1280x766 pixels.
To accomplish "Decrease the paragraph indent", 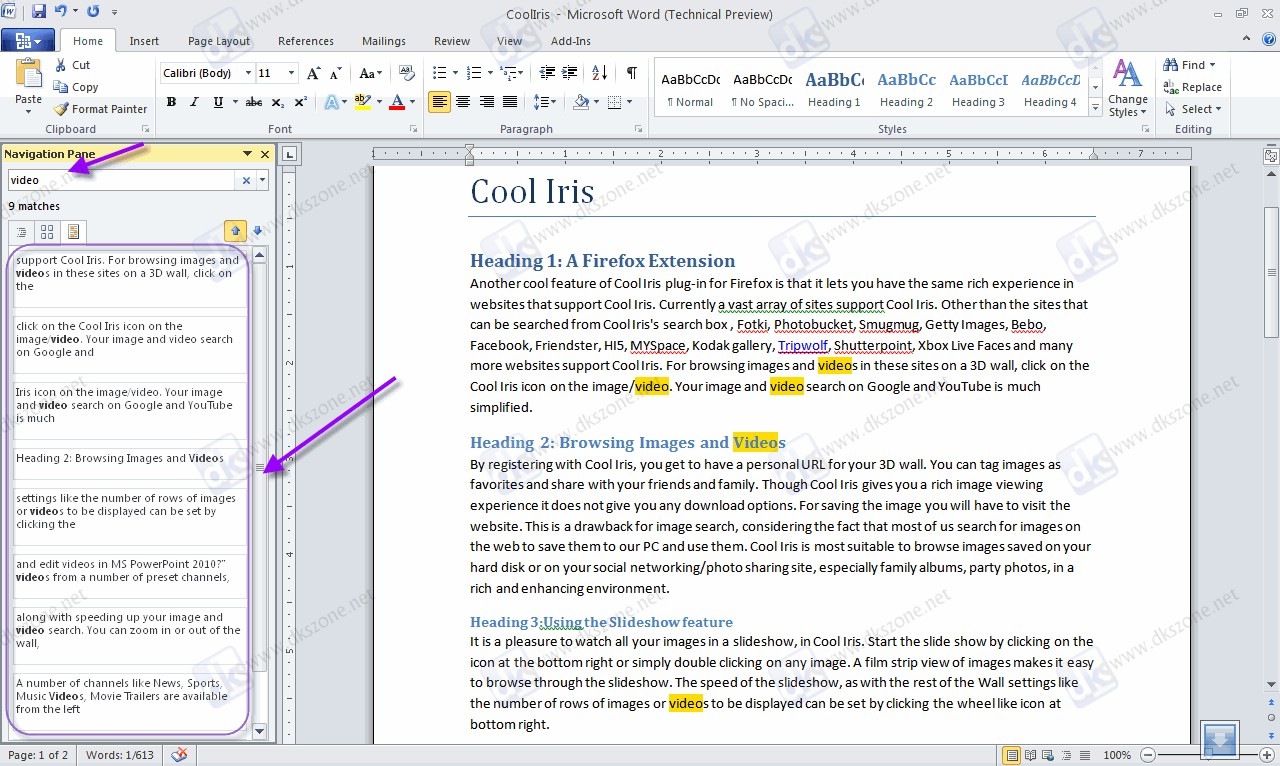I will coord(547,73).
